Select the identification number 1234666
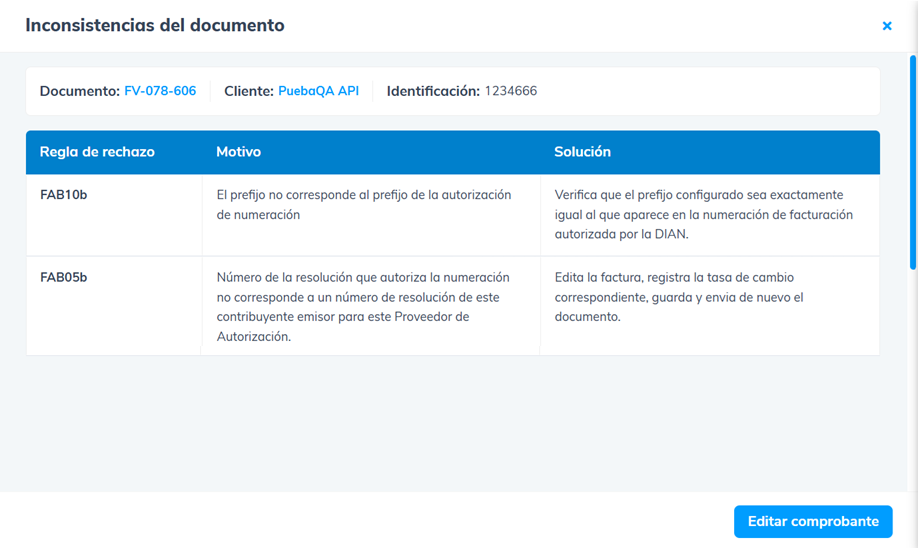Image resolution: width=918 pixels, height=548 pixels. [510, 91]
